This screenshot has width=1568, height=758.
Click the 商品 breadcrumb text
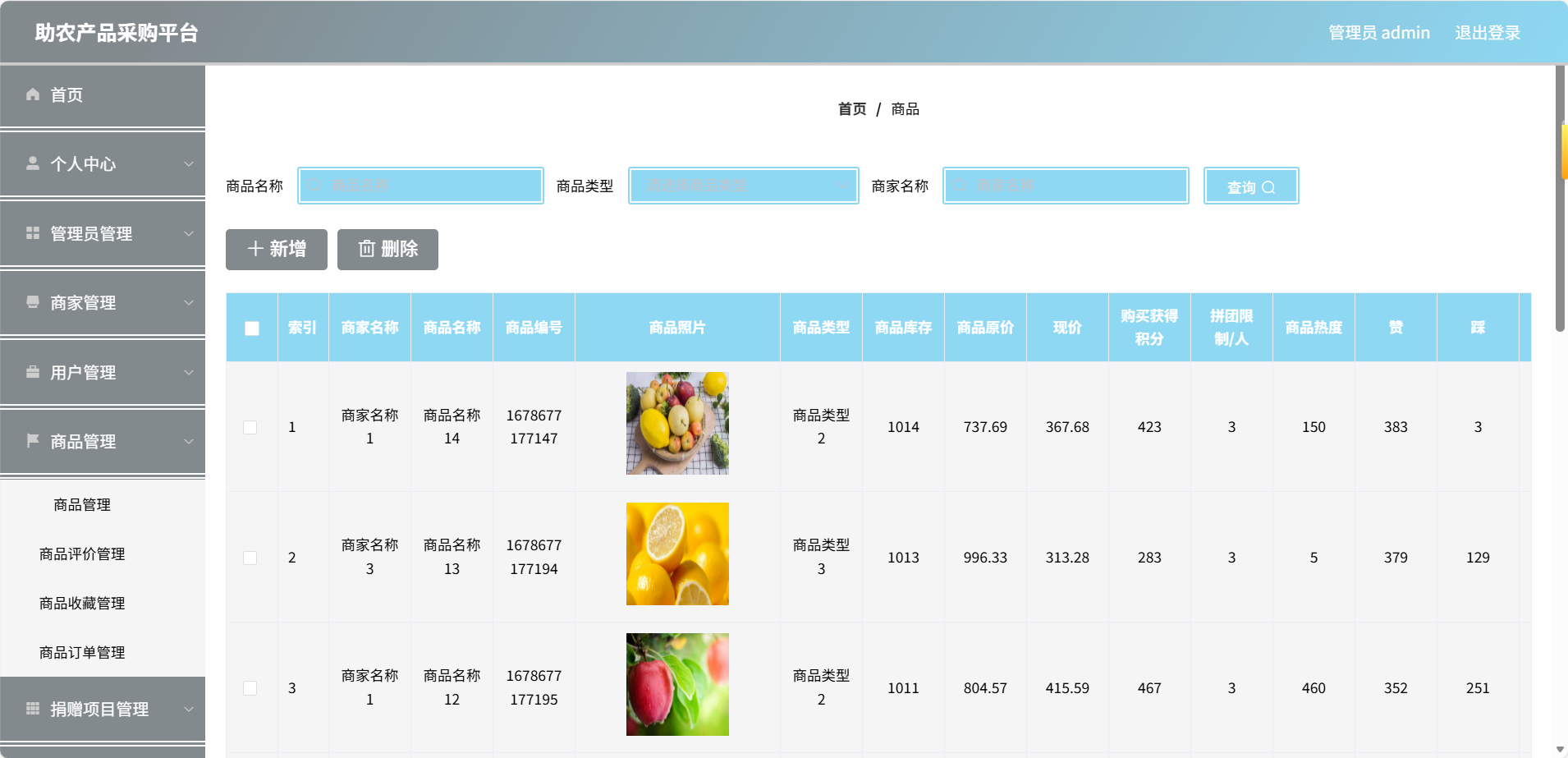[905, 109]
